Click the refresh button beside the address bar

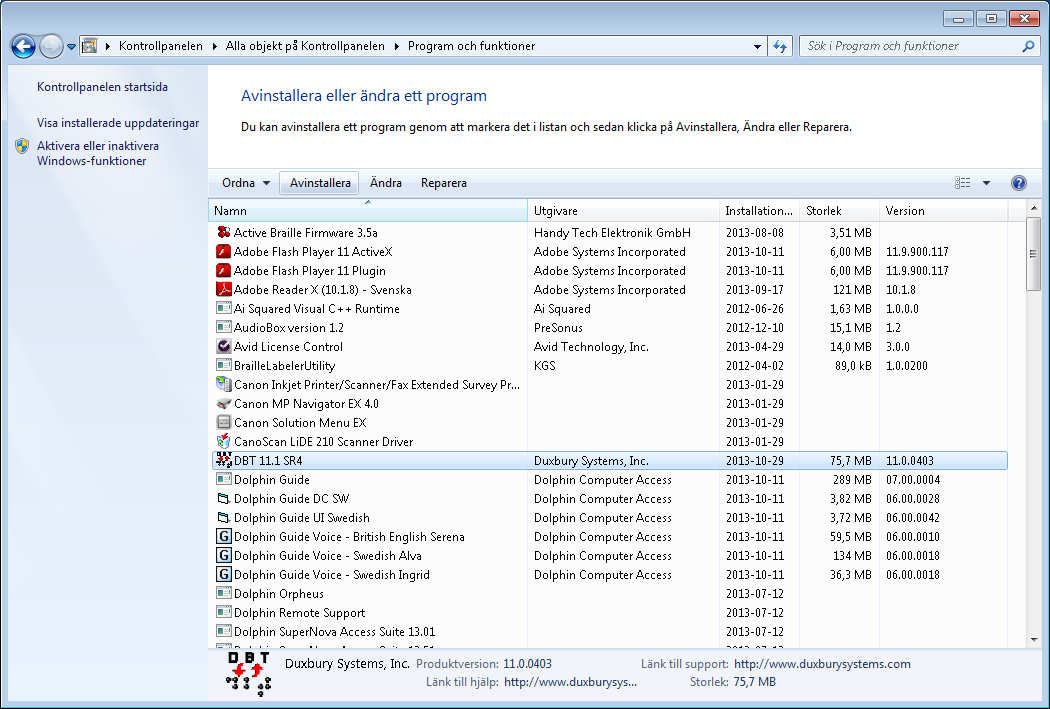point(780,46)
